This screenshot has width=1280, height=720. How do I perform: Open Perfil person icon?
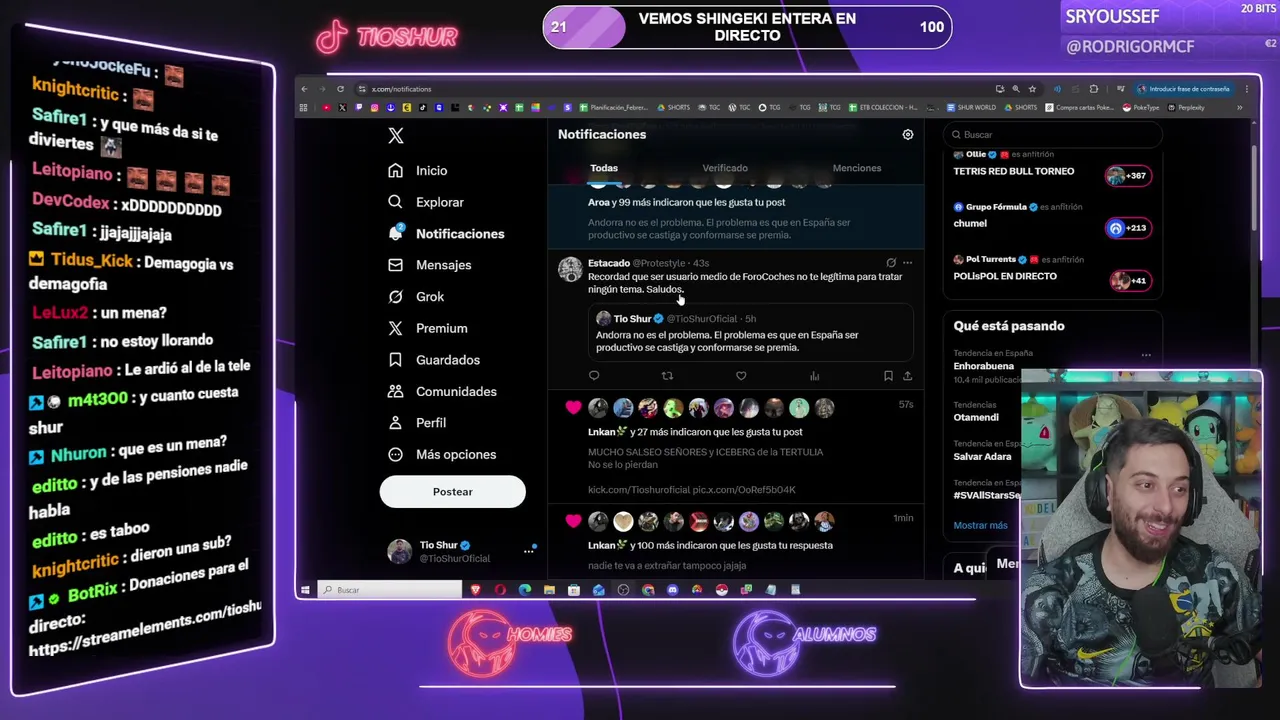396,423
